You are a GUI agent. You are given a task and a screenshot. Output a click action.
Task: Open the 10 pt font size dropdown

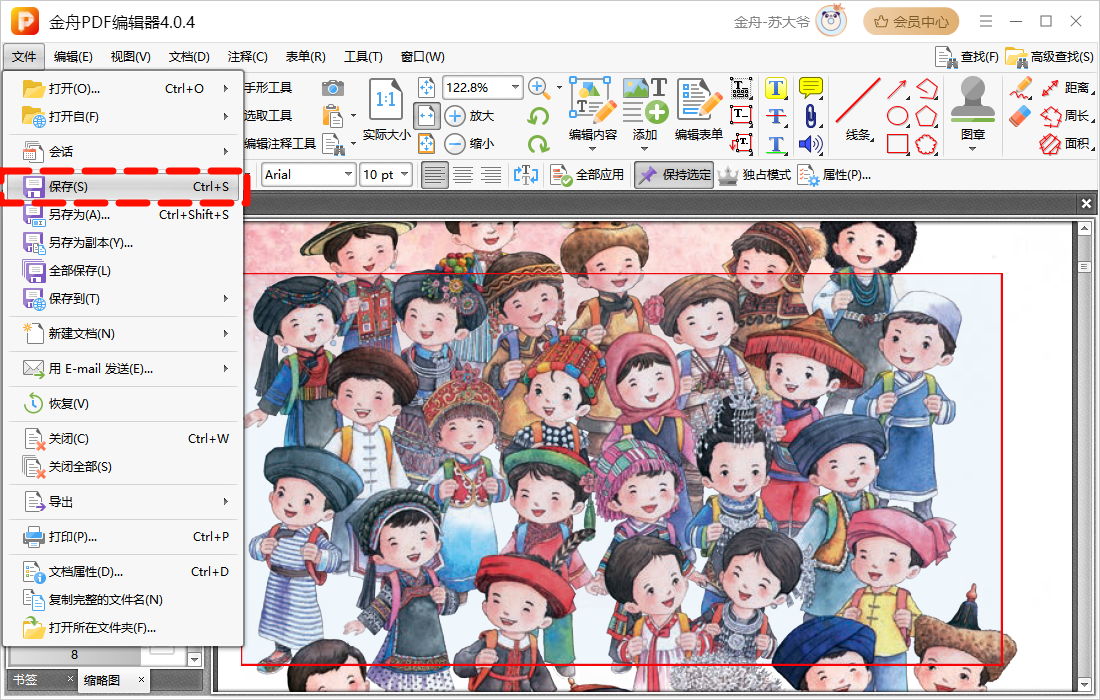pyautogui.click(x=405, y=175)
